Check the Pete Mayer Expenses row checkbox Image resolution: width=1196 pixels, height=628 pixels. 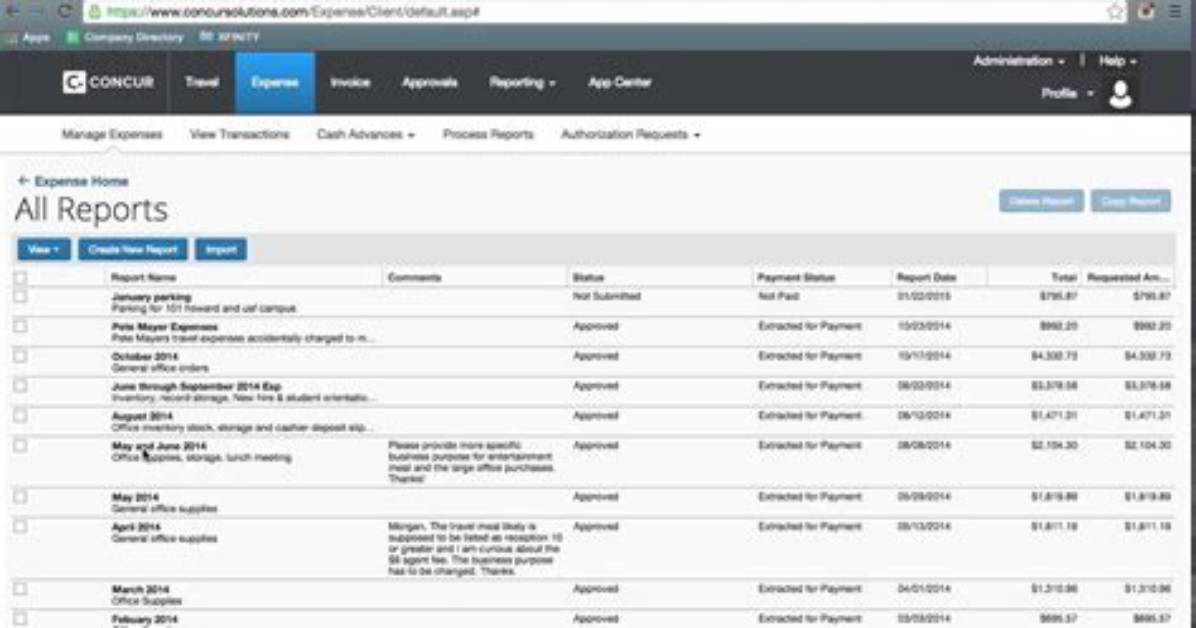[x=21, y=326]
